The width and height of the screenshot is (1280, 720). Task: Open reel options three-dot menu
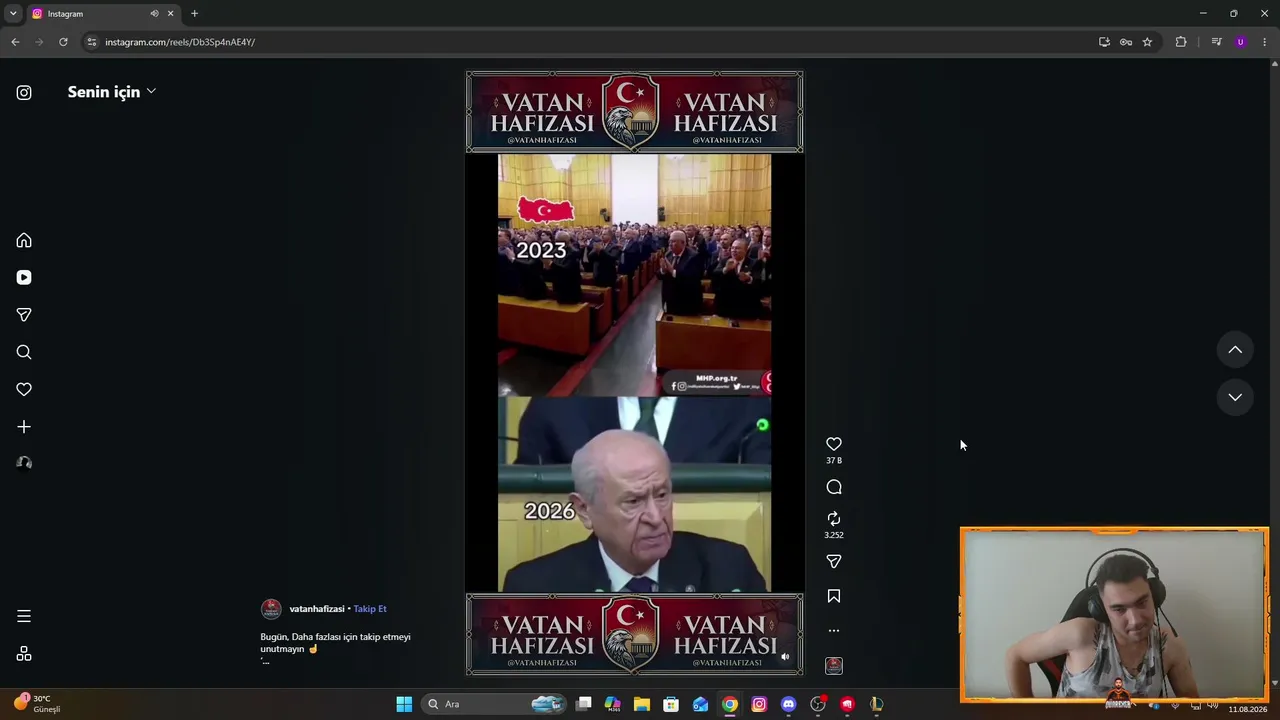[x=834, y=631]
